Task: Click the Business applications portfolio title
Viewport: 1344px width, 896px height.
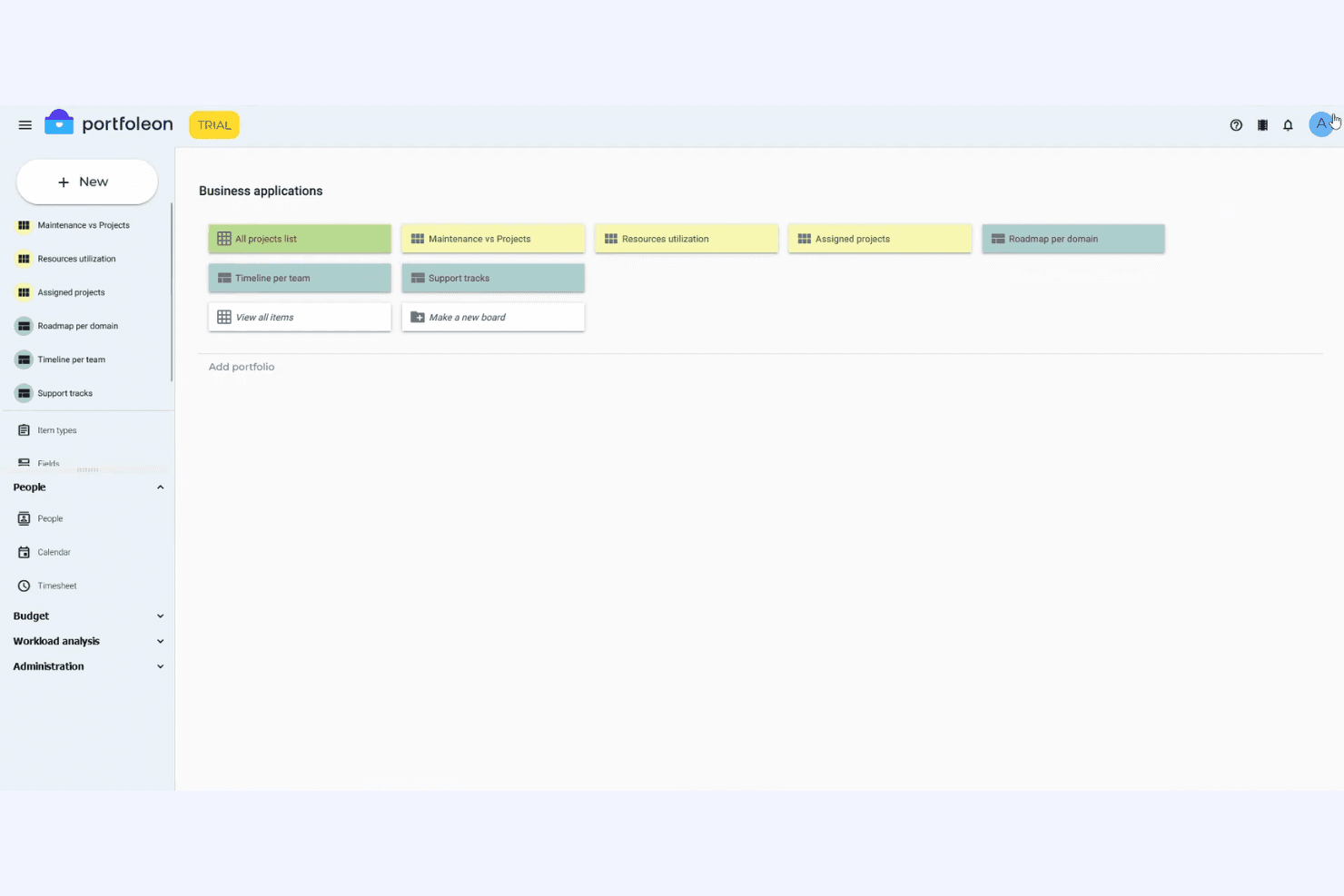Action: [261, 191]
